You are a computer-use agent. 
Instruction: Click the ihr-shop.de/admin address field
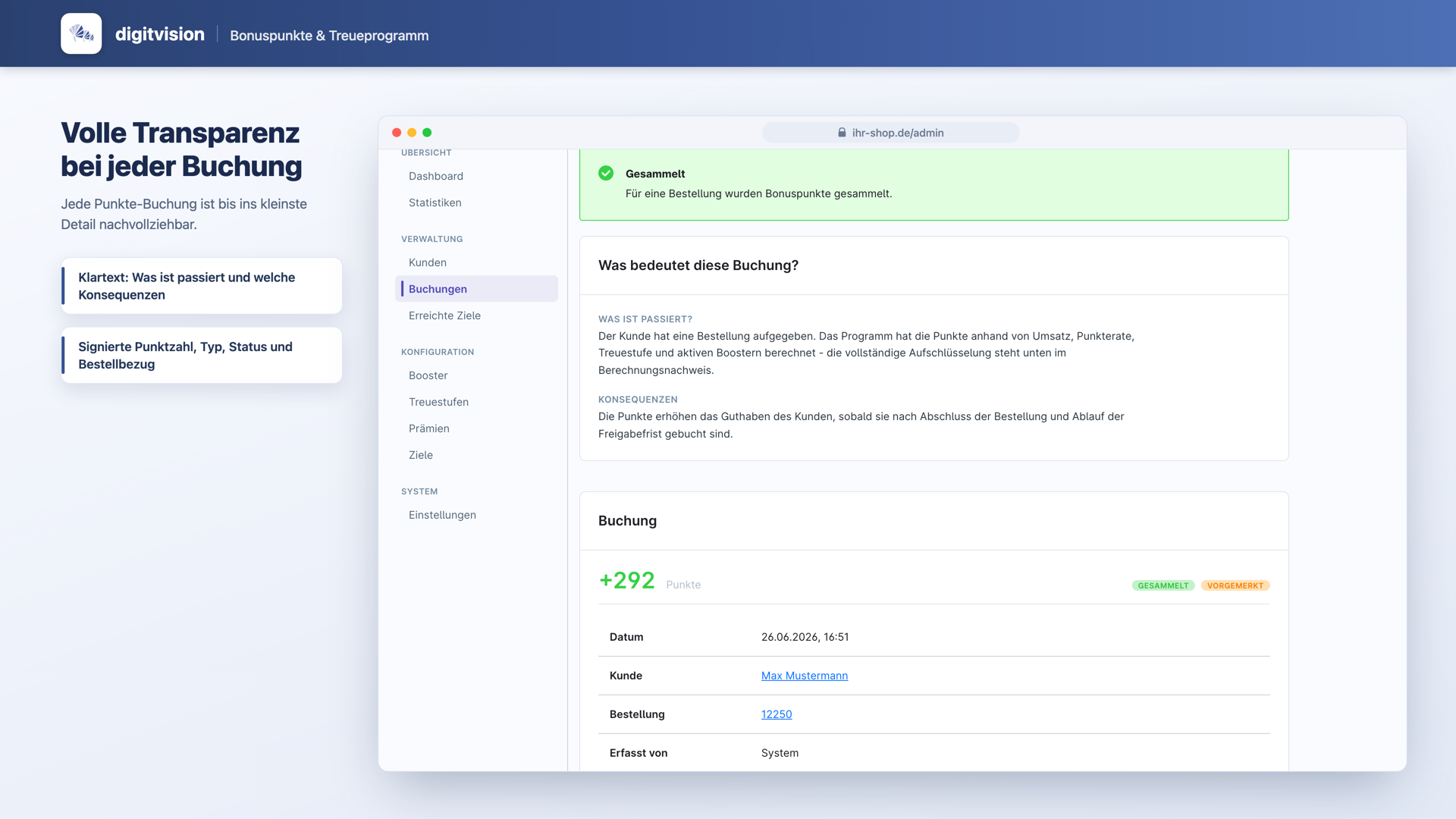coord(891,133)
